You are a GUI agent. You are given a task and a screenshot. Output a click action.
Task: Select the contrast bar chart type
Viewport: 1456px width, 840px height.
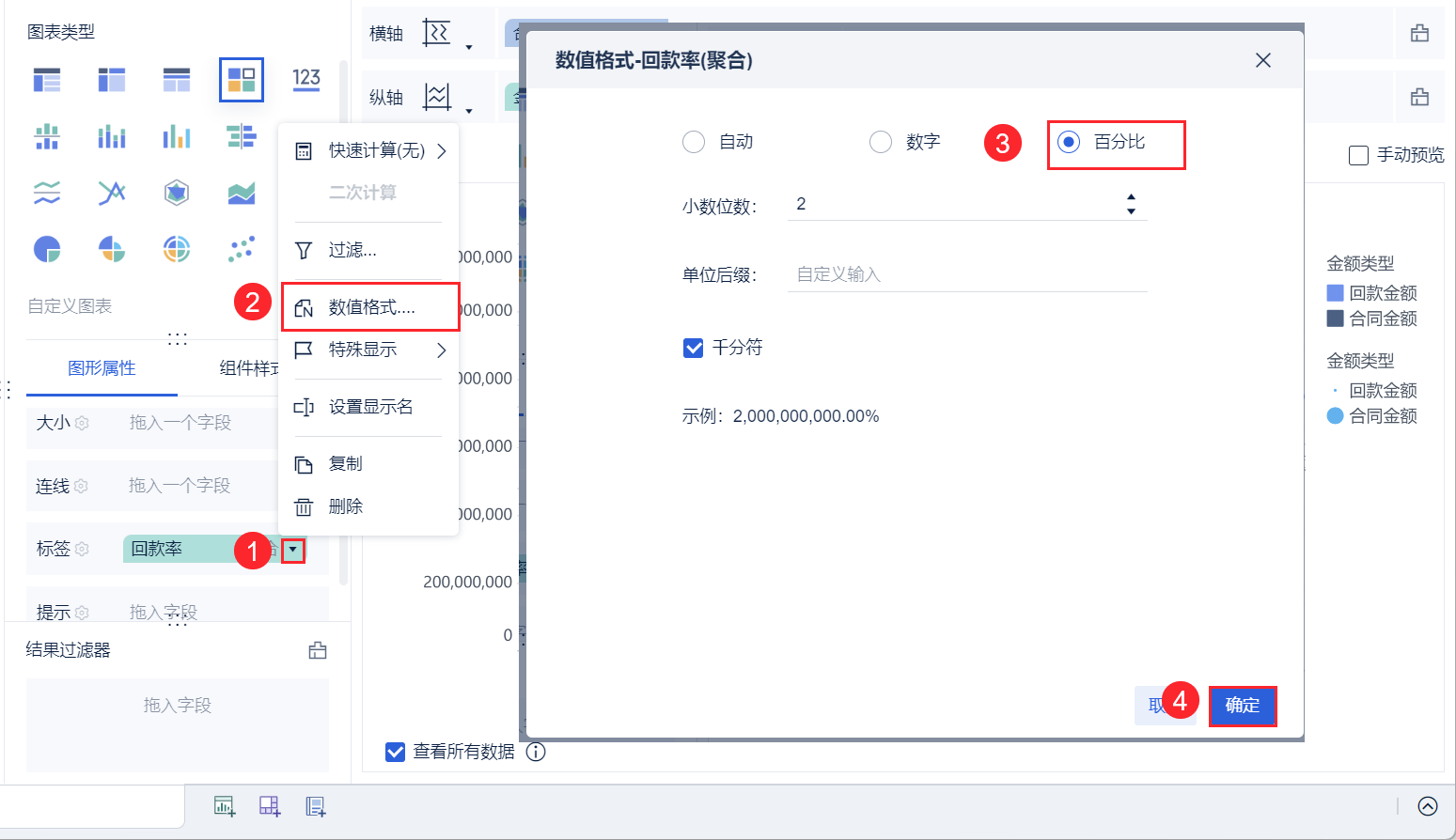[242, 137]
